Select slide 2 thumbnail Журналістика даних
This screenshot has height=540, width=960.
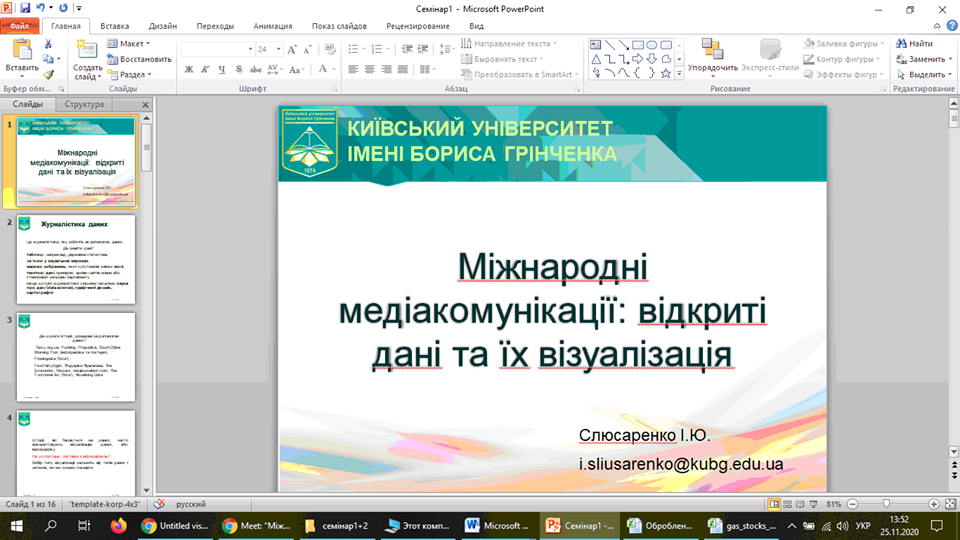pos(76,258)
